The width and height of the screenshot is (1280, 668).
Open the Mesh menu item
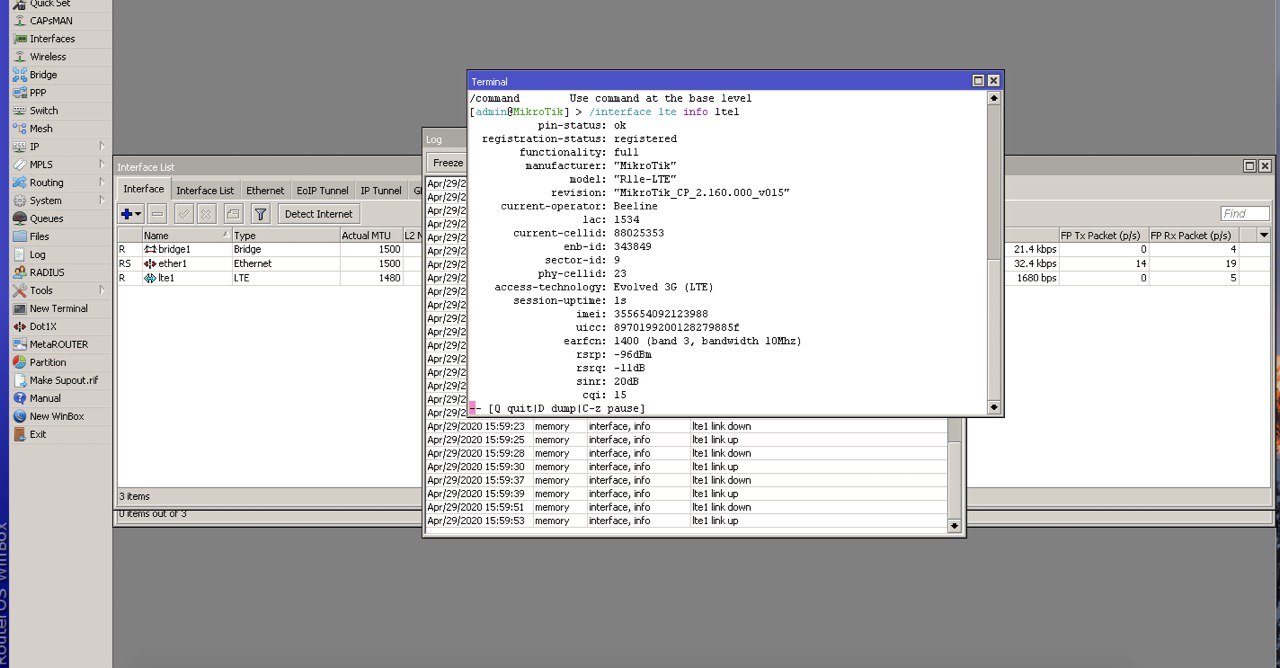pos(41,129)
